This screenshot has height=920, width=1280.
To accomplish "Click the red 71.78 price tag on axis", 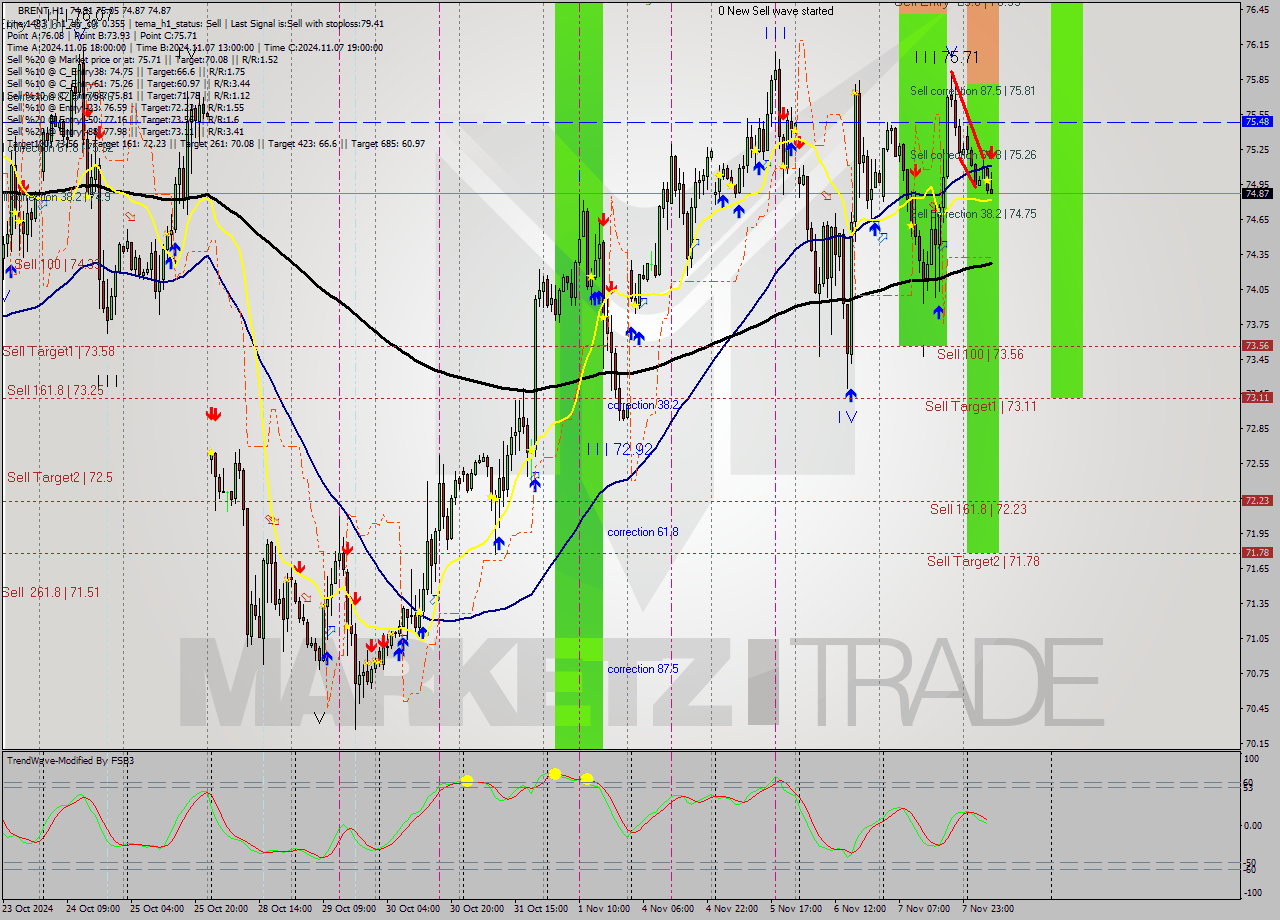I will [x=1256, y=552].
